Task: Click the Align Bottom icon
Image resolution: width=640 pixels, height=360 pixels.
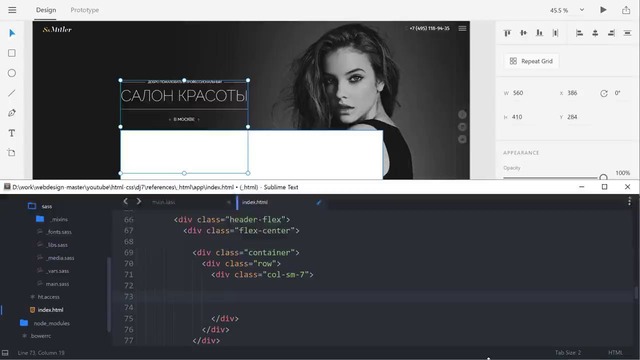Action: tap(539, 33)
